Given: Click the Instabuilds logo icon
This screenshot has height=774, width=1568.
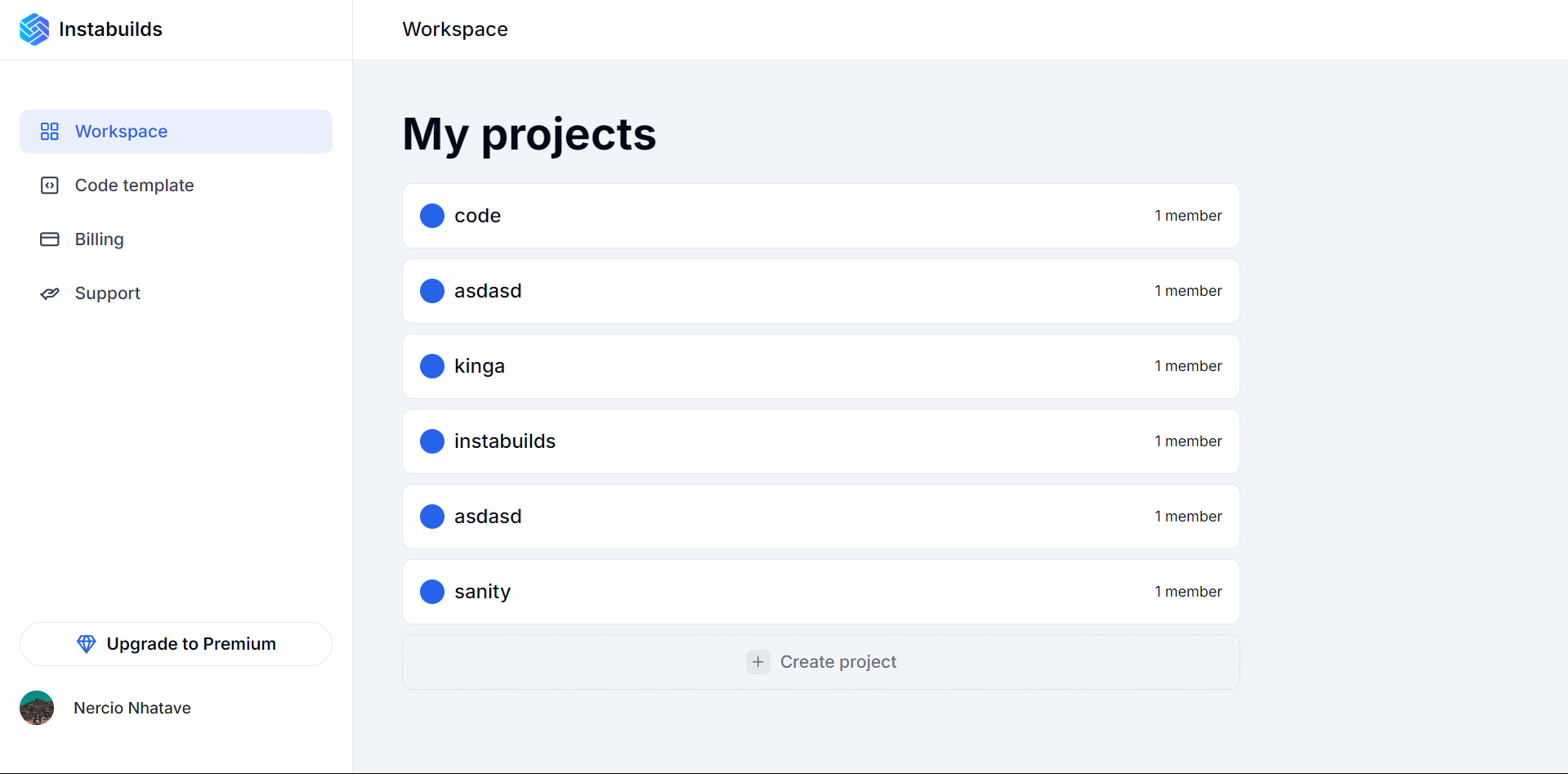Looking at the screenshot, I should (34, 29).
